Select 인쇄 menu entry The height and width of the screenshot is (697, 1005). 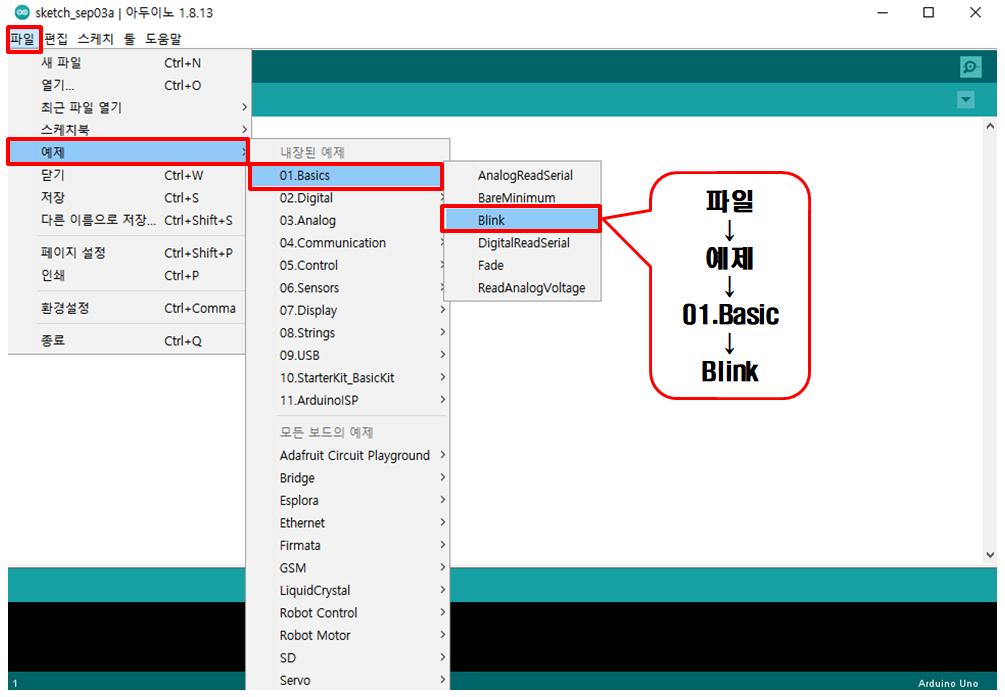tap(128, 275)
